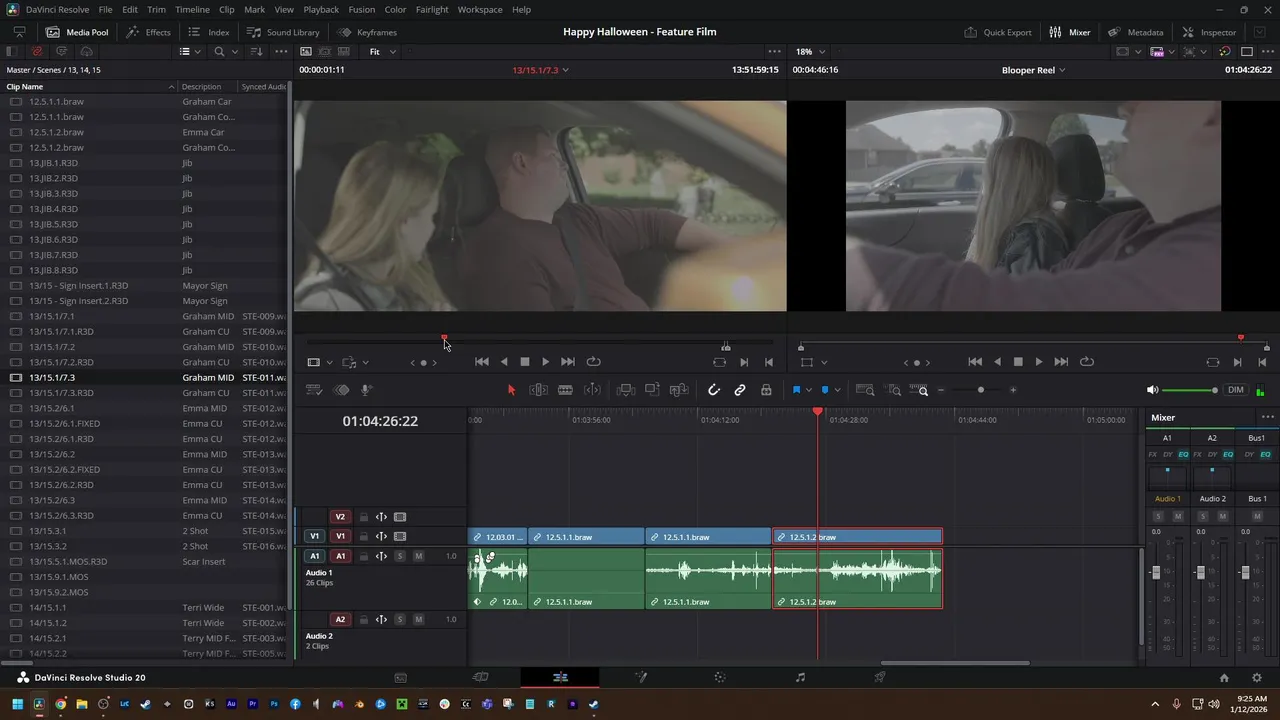Screen dimensions: 1280x720
Task: Solo the Audio 2 track
Action: 400,620
